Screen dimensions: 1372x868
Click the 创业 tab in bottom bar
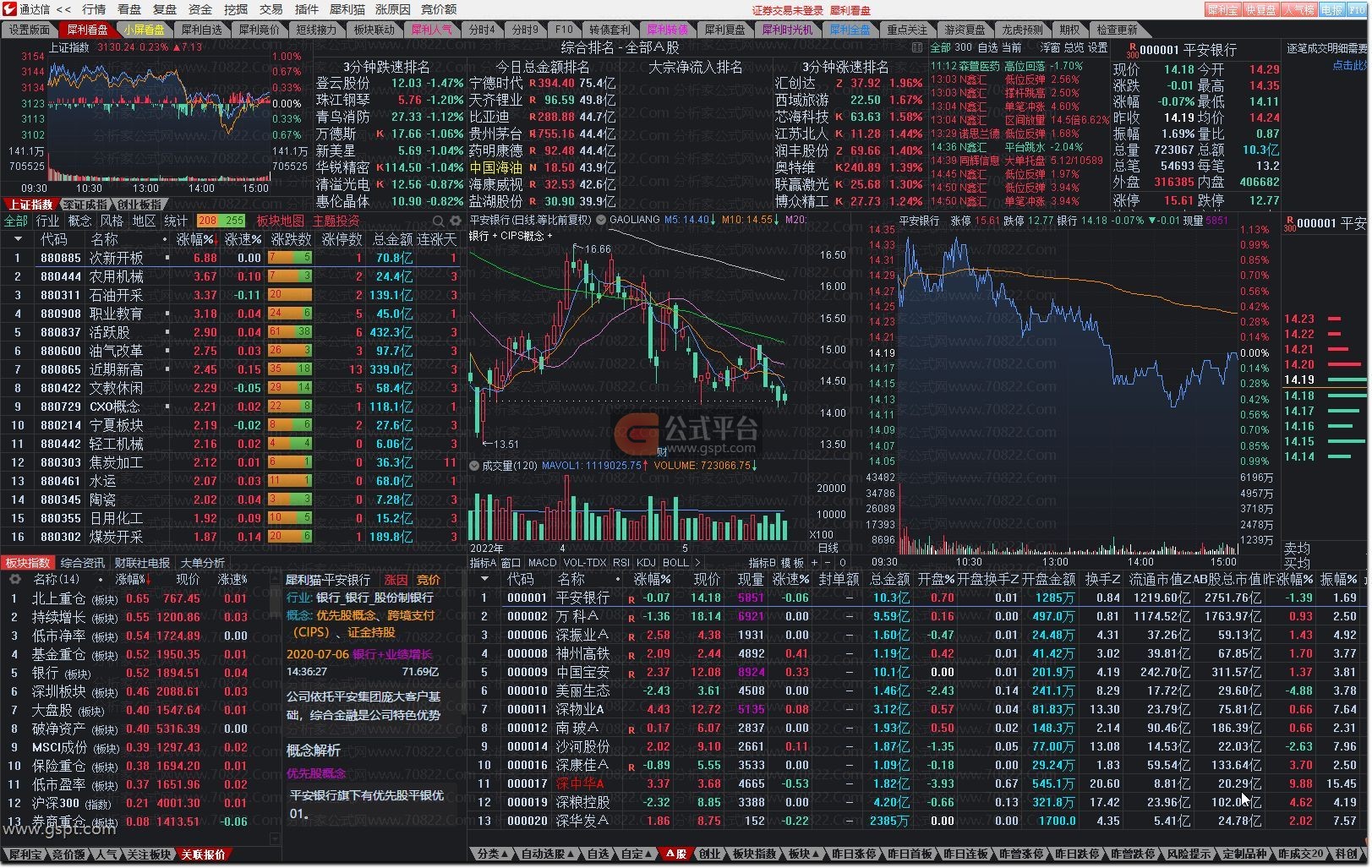(x=709, y=854)
